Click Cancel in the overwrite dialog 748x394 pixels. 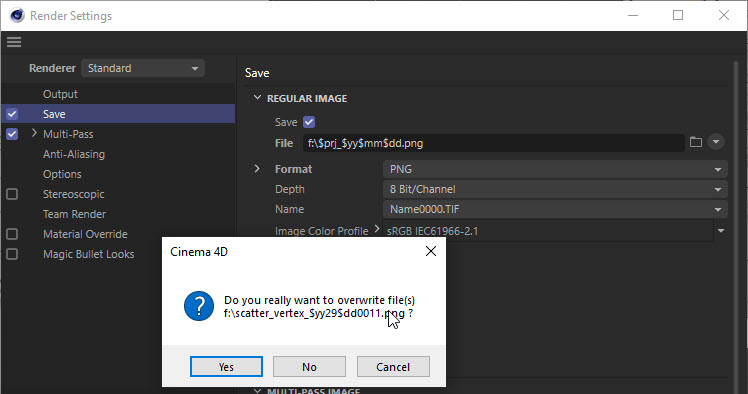pyautogui.click(x=393, y=367)
